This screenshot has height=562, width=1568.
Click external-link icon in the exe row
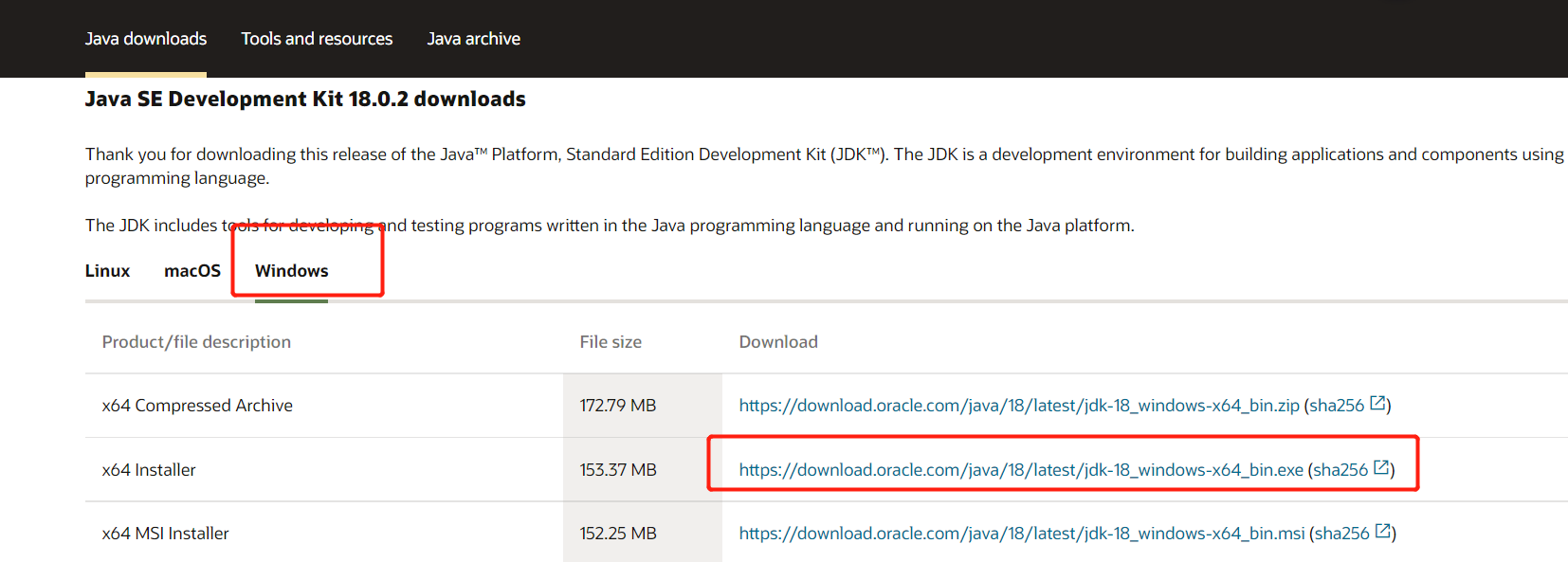1382,467
